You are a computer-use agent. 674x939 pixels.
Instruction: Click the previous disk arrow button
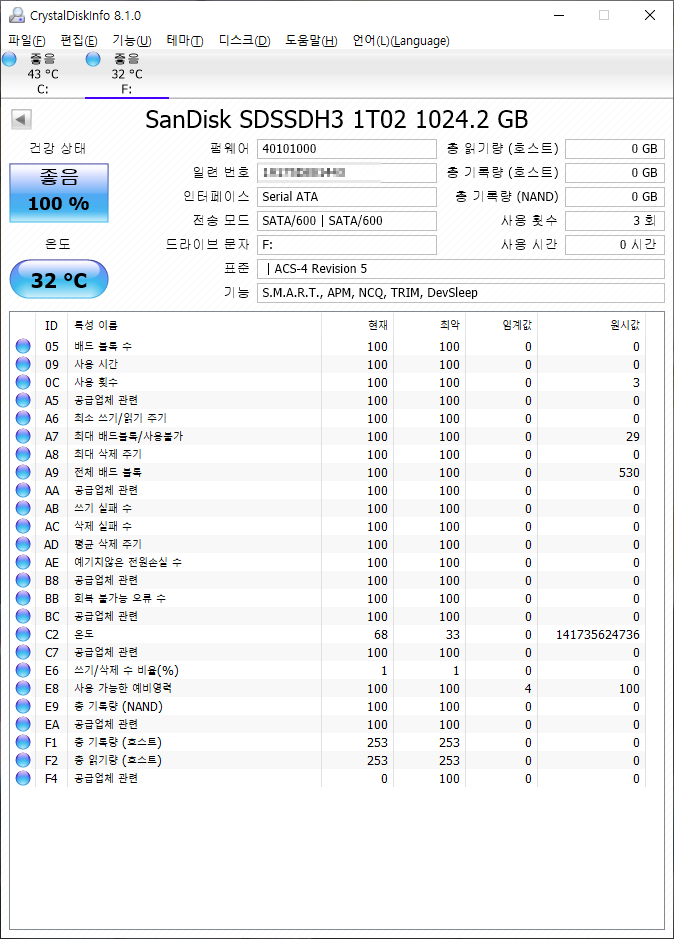click(22, 119)
